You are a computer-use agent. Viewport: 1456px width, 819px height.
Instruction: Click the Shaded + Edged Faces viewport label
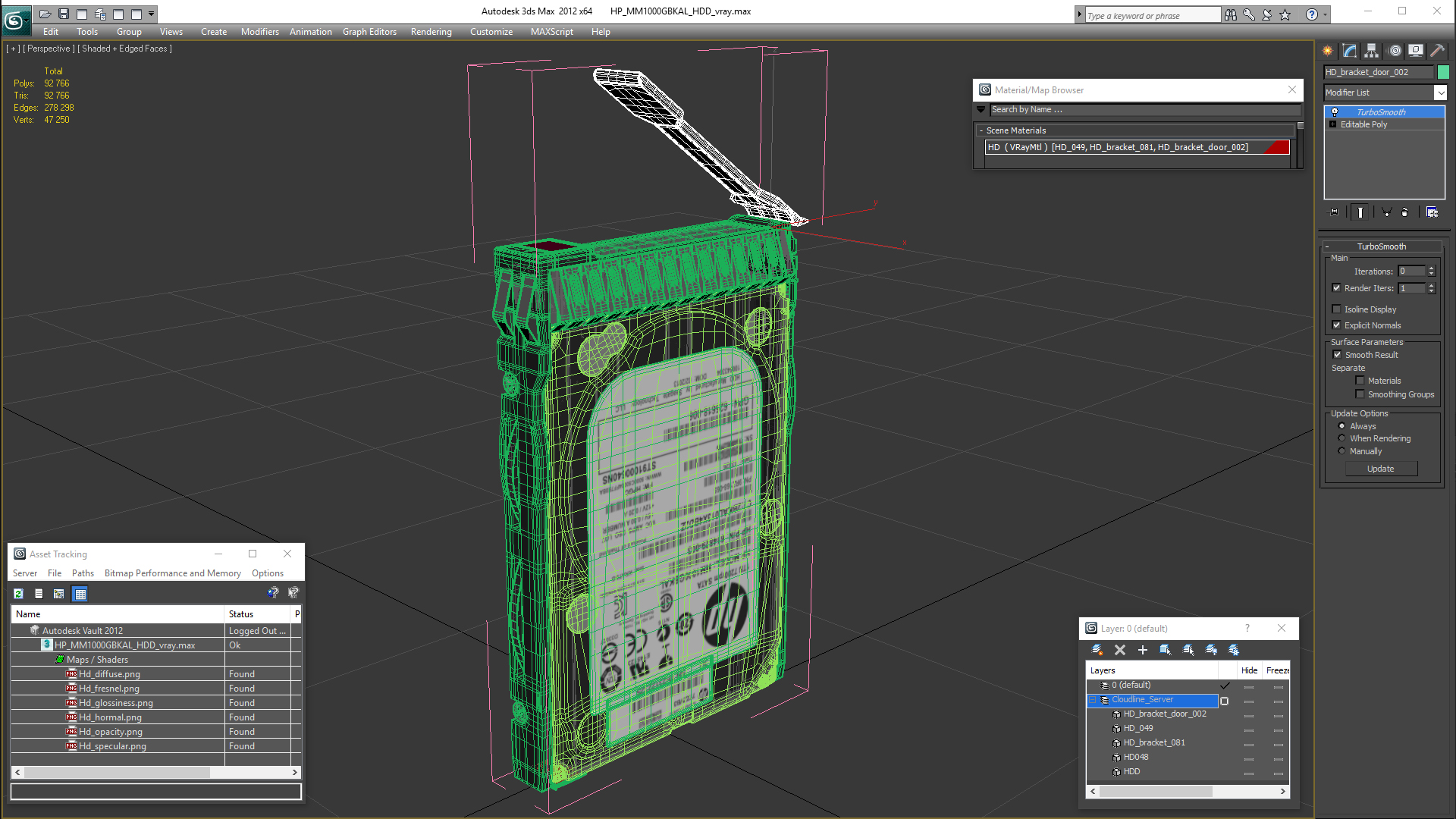coord(124,49)
